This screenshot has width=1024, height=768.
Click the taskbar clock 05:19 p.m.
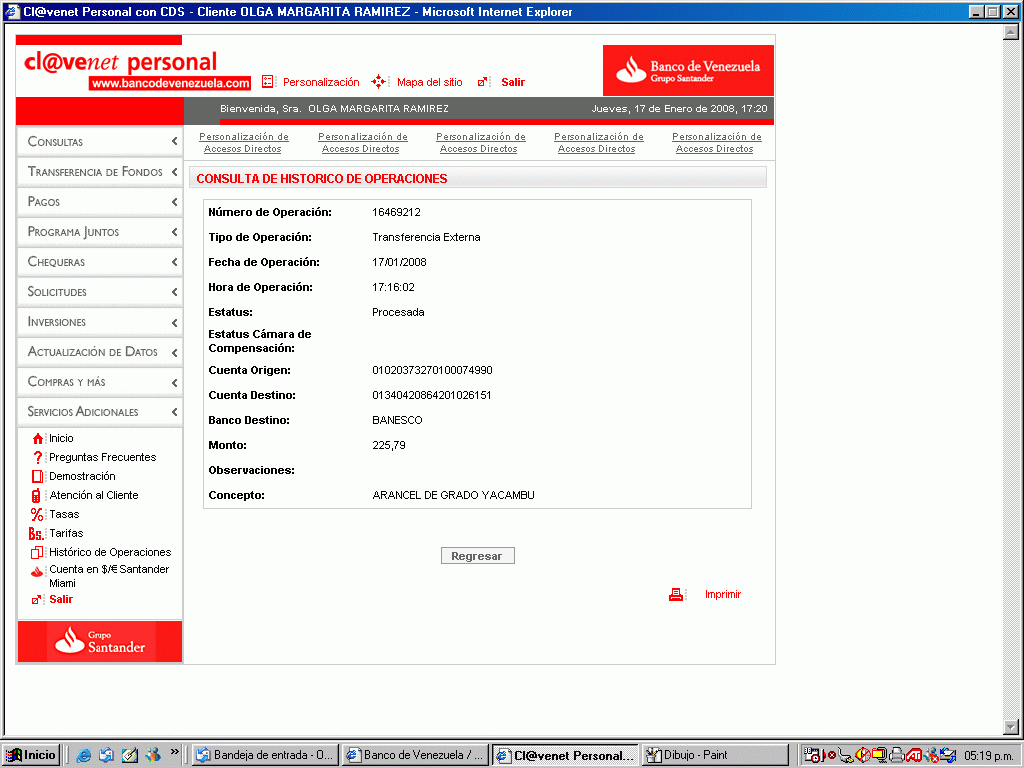[x=989, y=756]
